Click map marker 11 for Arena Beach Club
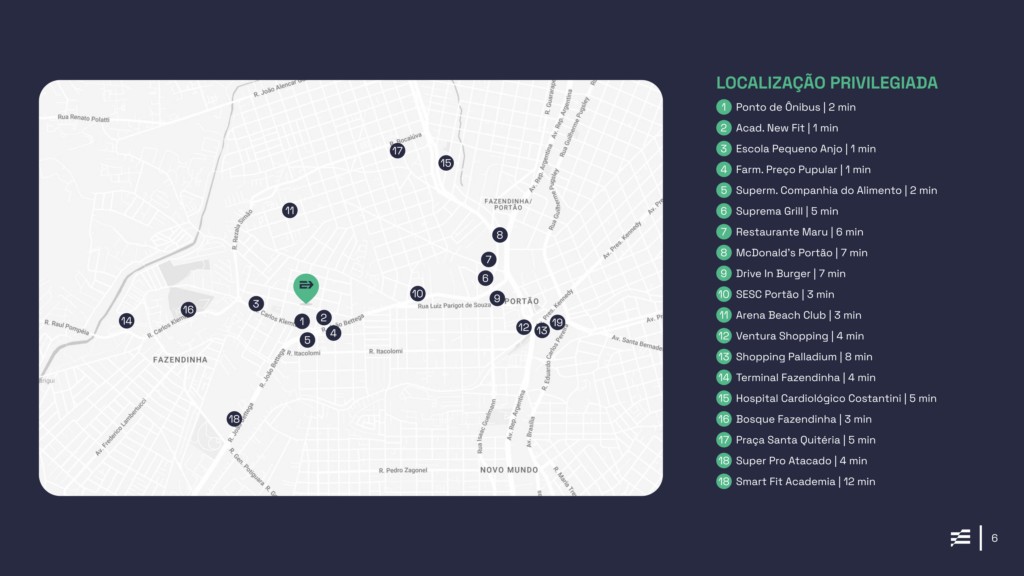 coord(290,210)
